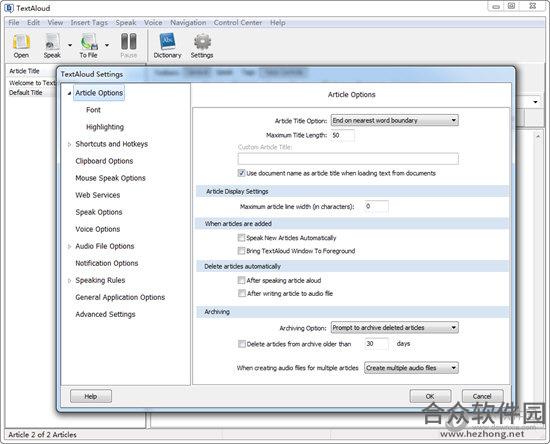The height and width of the screenshot is (444, 550).
Task: Uncheck Use document name as article title
Action: [x=241, y=173]
